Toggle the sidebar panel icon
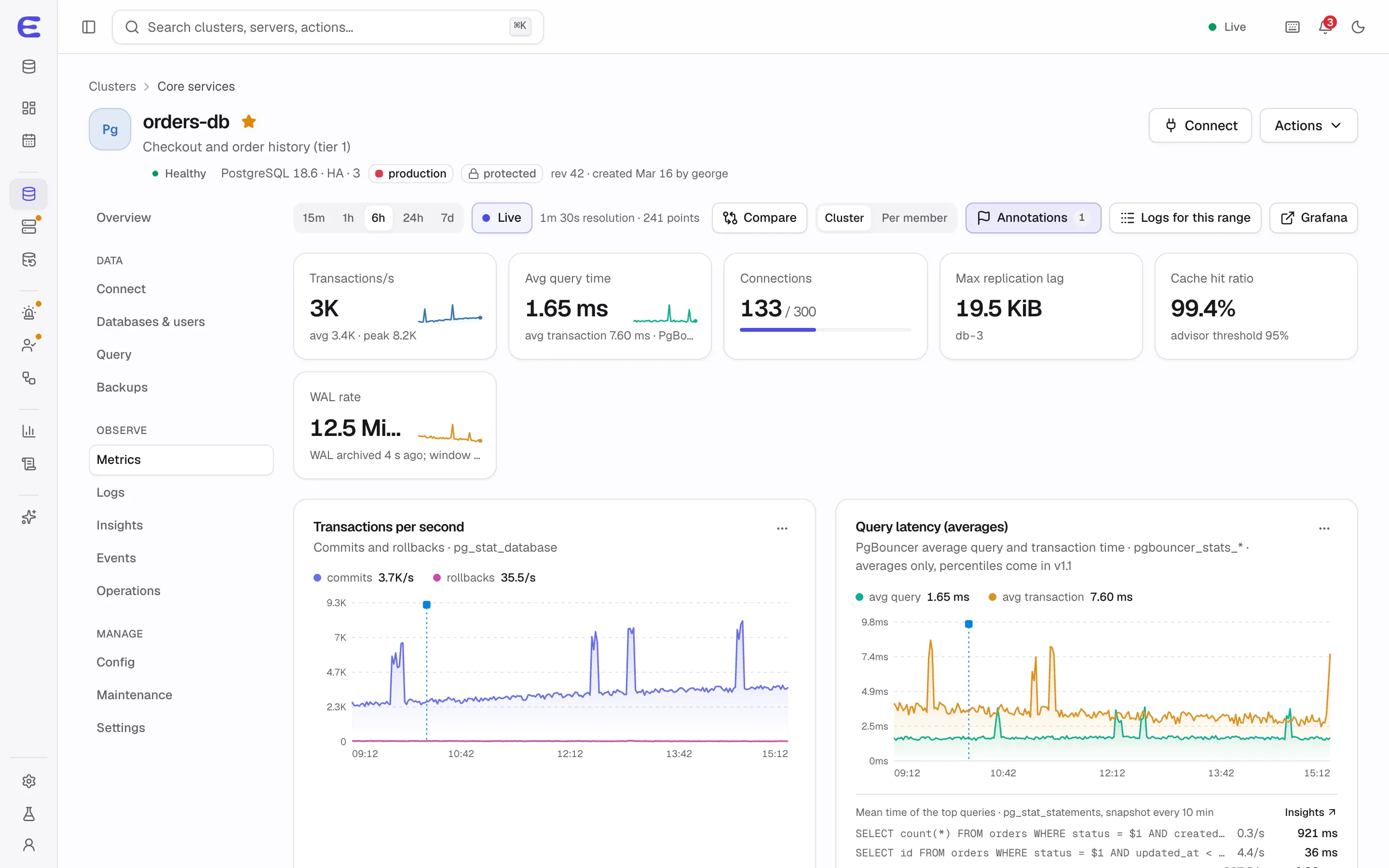 tap(88, 27)
